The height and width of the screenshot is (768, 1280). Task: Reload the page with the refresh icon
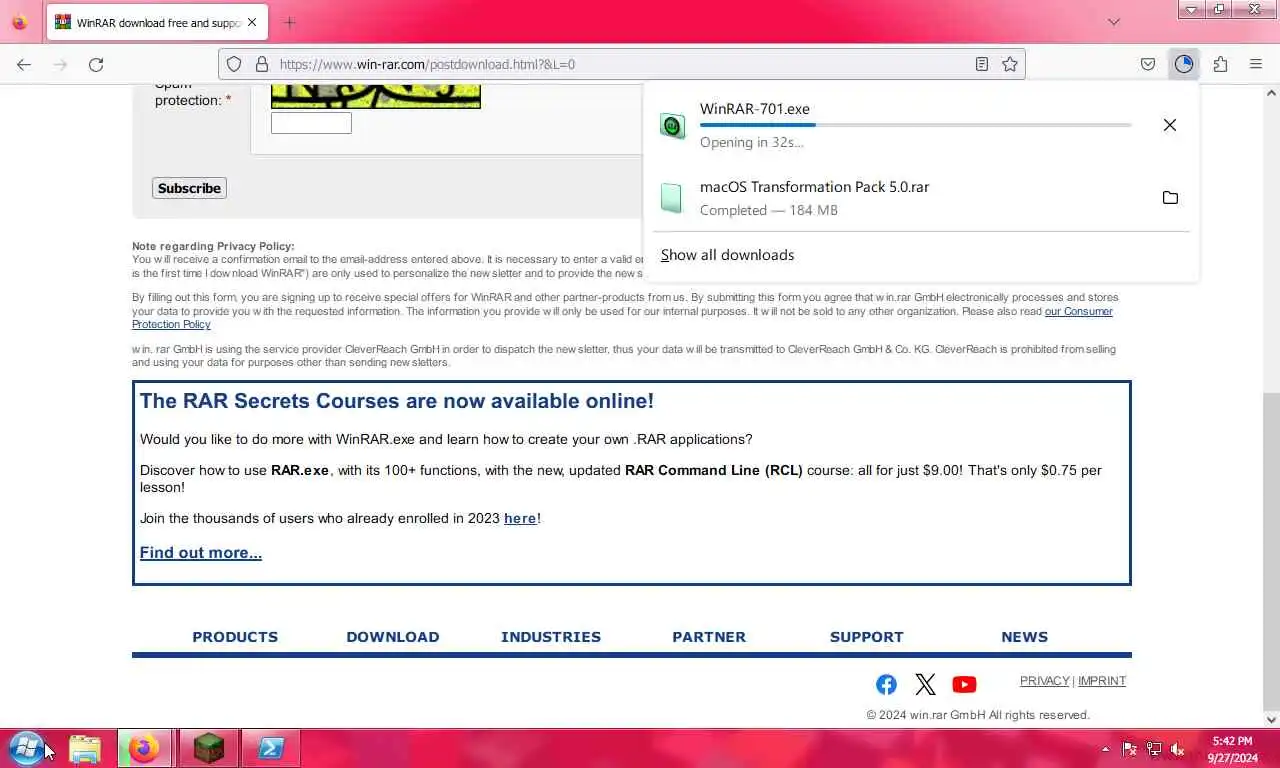[96, 64]
